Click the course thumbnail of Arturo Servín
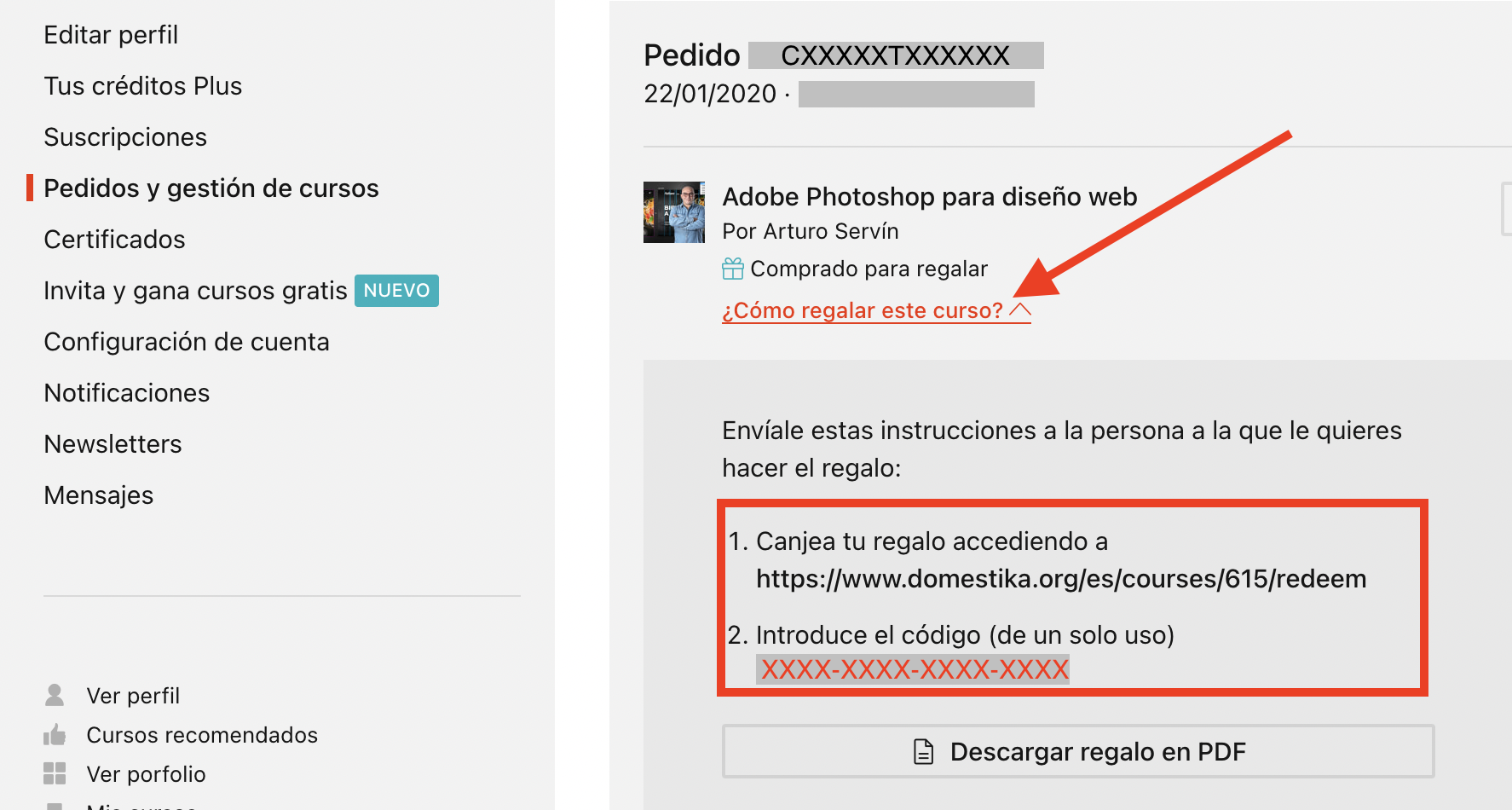The height and width of the screenshot is (810, 1512). click(674, 212)
